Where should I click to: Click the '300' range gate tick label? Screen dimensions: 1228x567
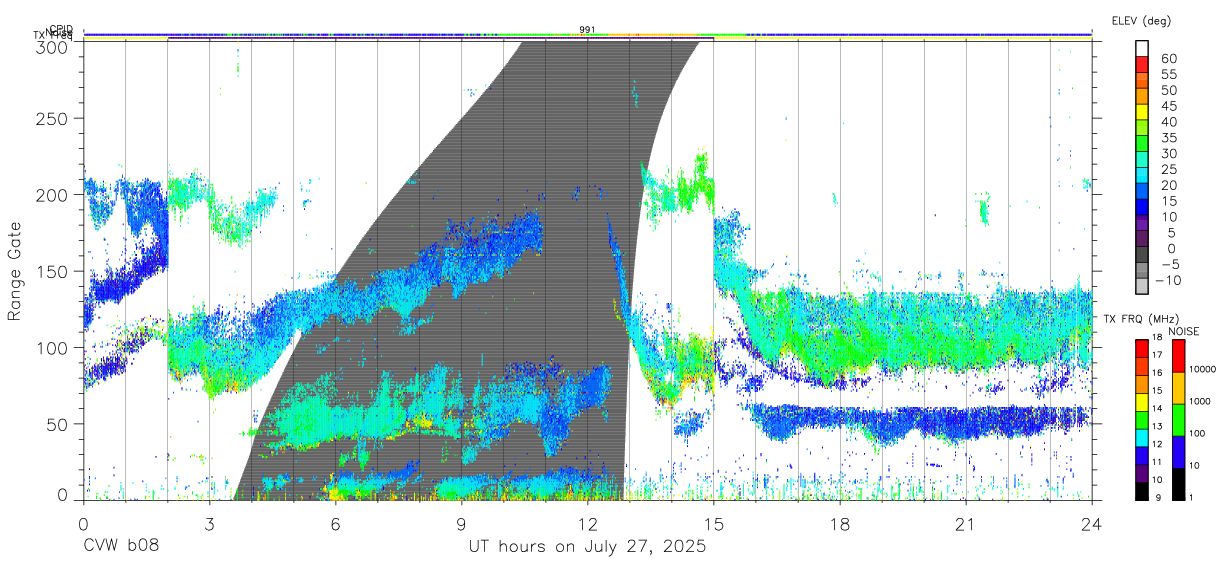(x=52, y=47)
